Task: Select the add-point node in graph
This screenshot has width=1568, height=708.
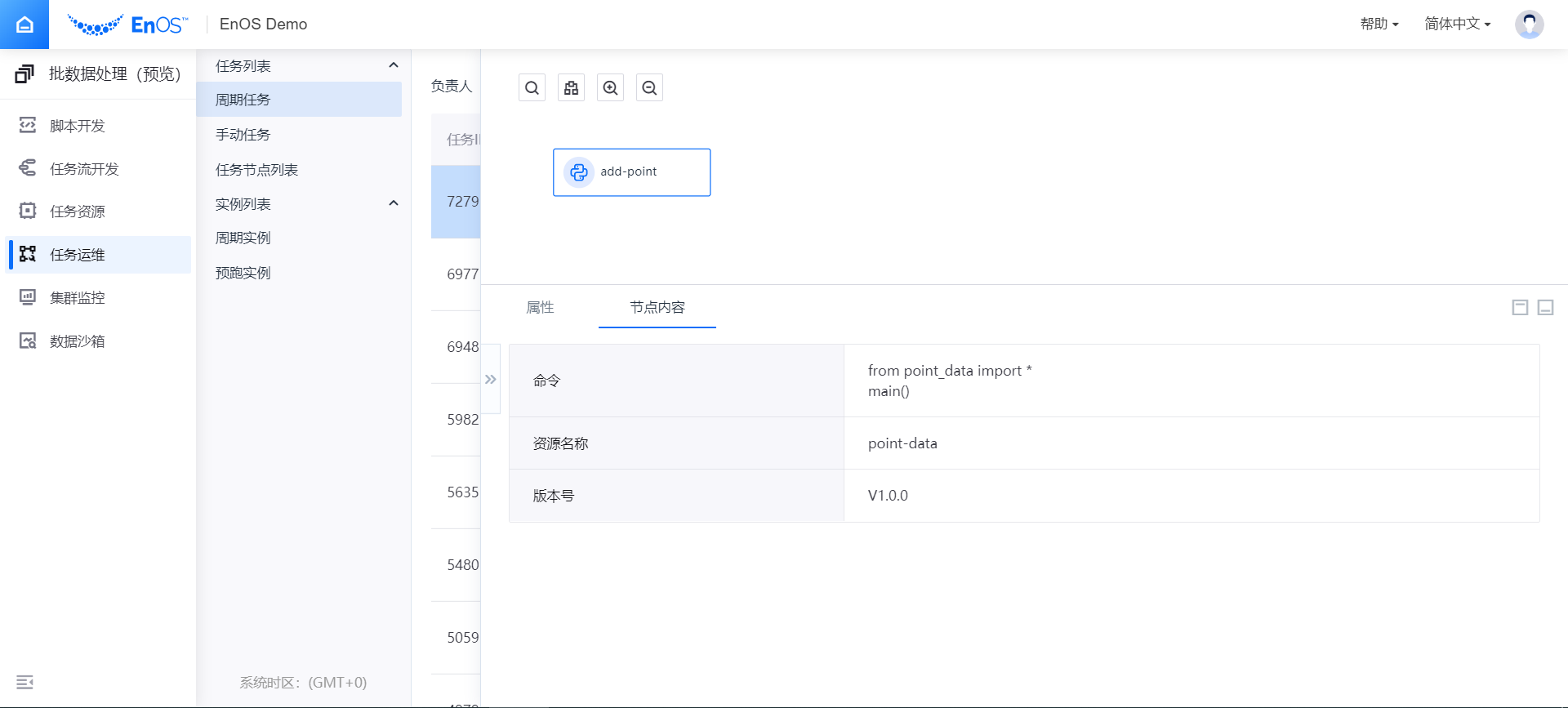Action: coord(631,172)
